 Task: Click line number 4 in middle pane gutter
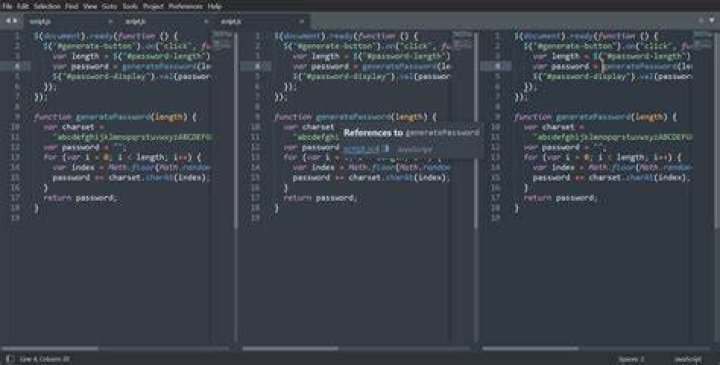(257, 66)
